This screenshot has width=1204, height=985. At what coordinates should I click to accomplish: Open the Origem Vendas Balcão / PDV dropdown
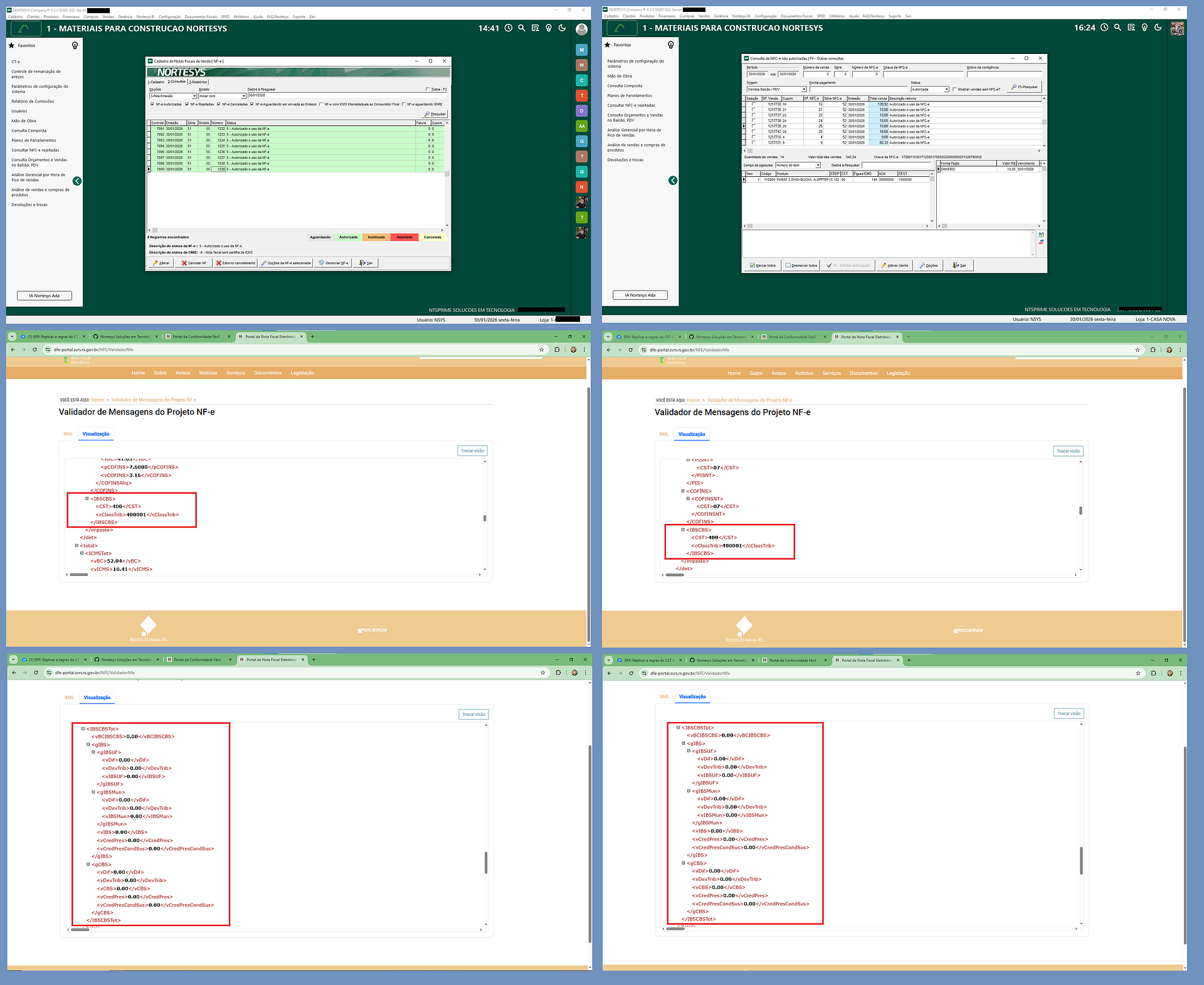[x=804, y=90]
